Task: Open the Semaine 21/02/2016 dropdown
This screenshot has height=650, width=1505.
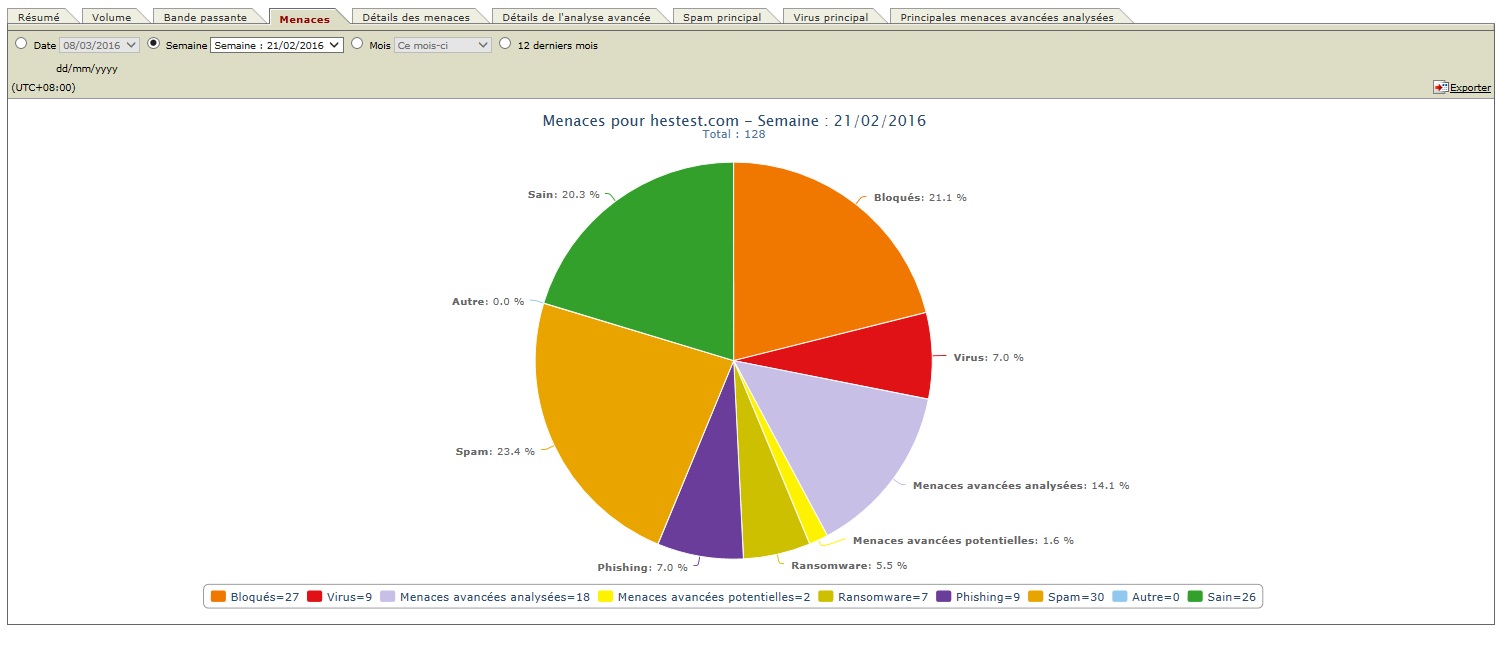Action: click(x=276, y=45)
